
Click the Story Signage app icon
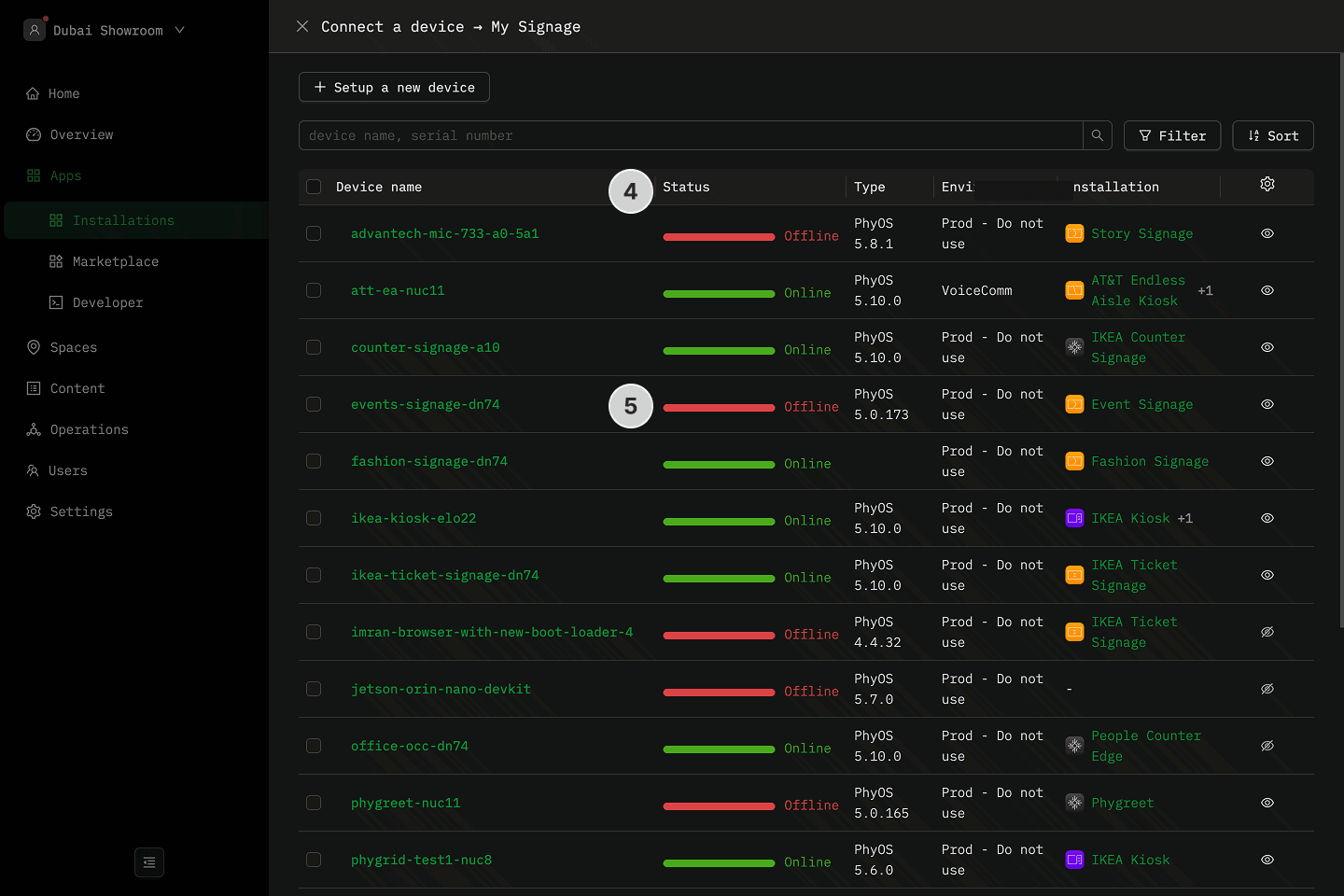tap(1074, 233)
